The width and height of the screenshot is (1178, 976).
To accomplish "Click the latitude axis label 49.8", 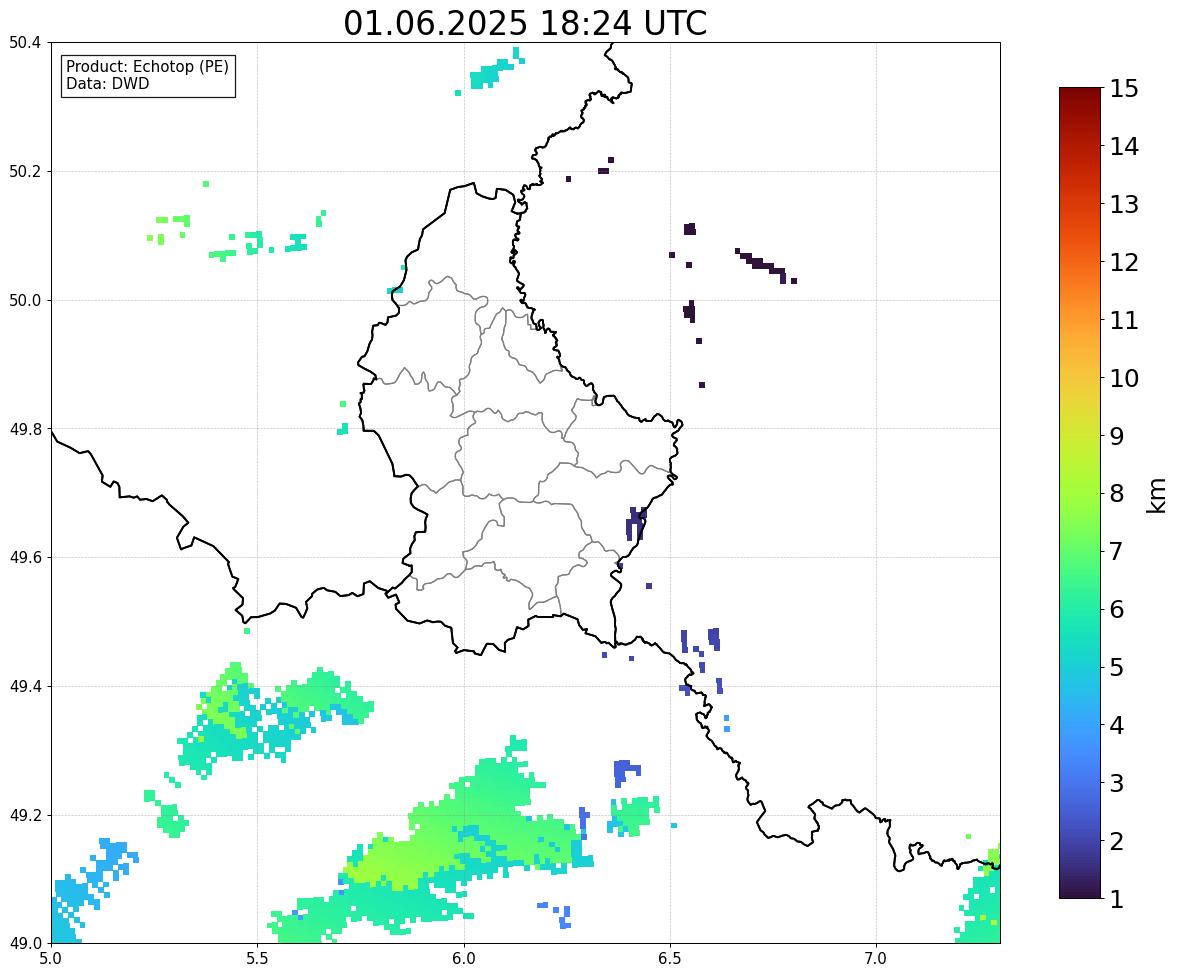I will tap(25, 429).
